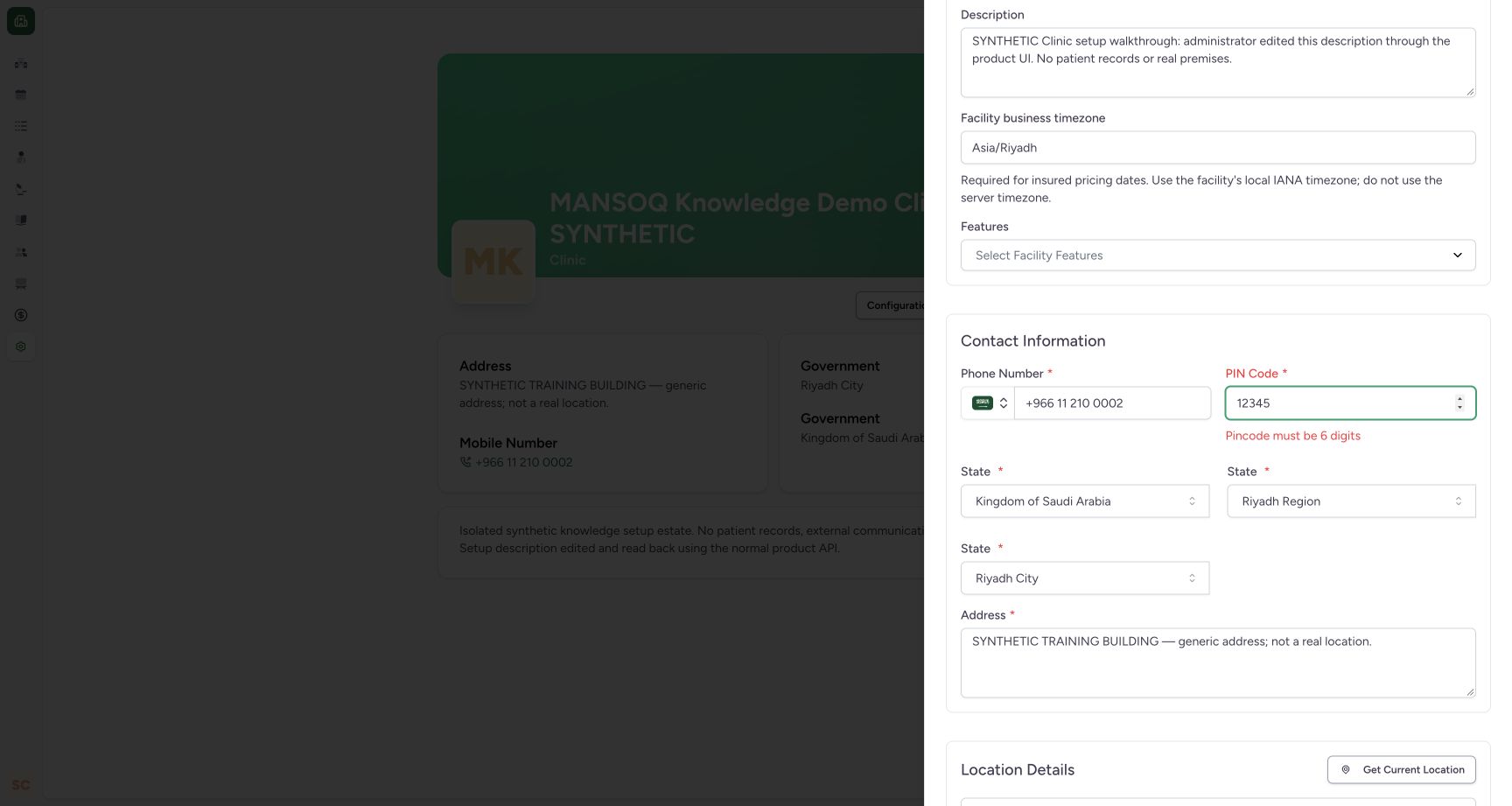This screenshot has height=806, width=1512.
Task: Click the Configuration button behind the panel
Action: click(891, 305)
